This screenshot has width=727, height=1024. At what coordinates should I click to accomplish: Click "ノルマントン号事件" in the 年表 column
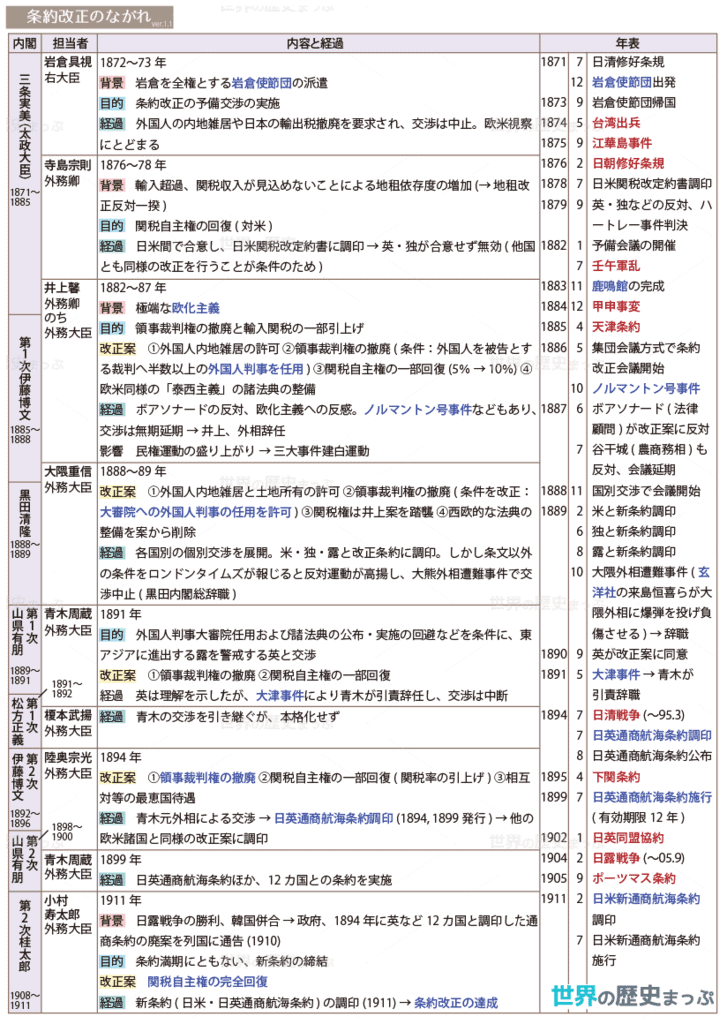coord(646,388)
